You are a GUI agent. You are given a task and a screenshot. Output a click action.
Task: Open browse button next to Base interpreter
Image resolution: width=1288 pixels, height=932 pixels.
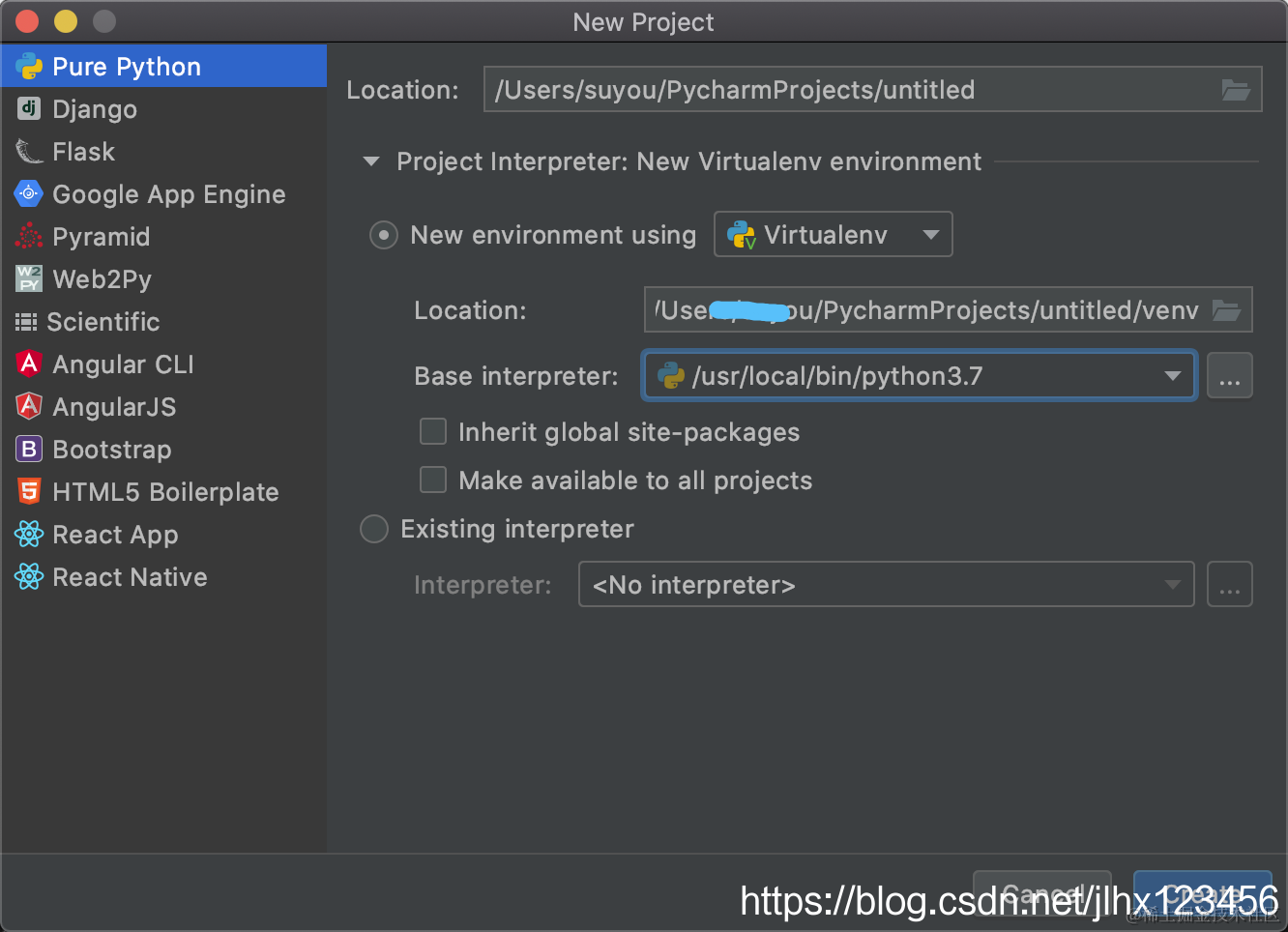(1230, 376)
